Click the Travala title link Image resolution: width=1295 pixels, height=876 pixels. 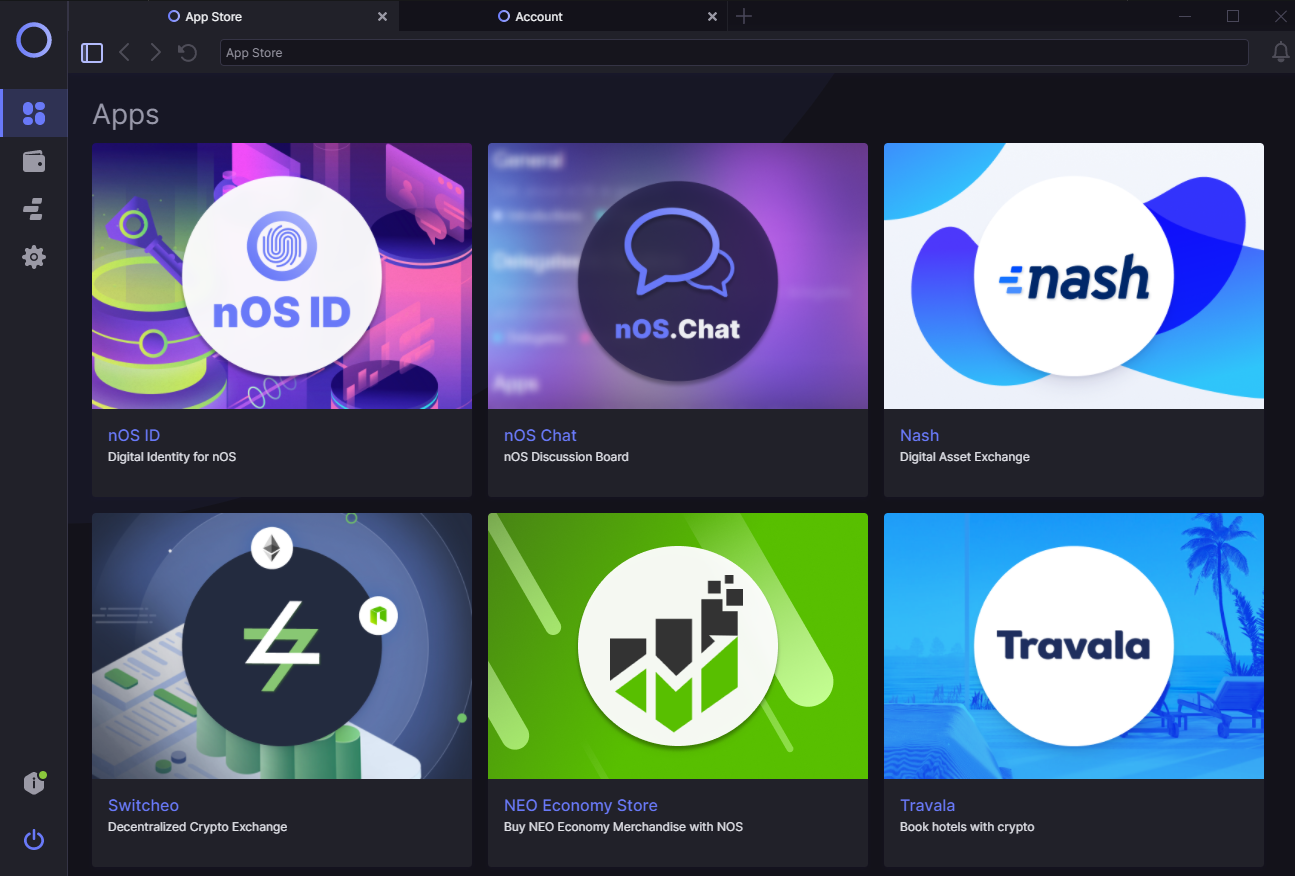[927, 805]
